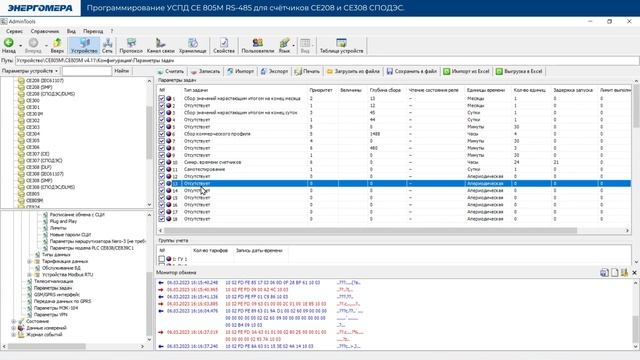Toggle the checkbox of task row 11

[162, 169]
